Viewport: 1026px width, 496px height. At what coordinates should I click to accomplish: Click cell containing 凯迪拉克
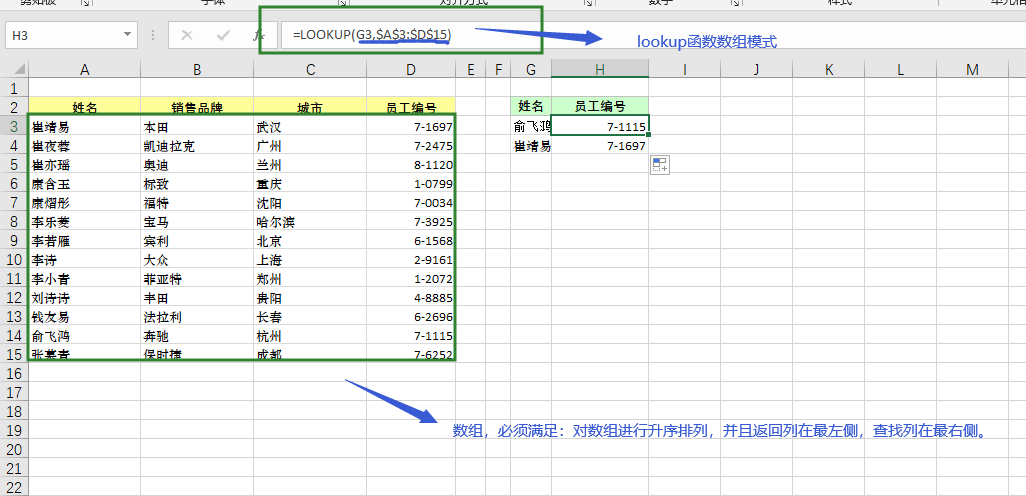click(x=197, y=146)
